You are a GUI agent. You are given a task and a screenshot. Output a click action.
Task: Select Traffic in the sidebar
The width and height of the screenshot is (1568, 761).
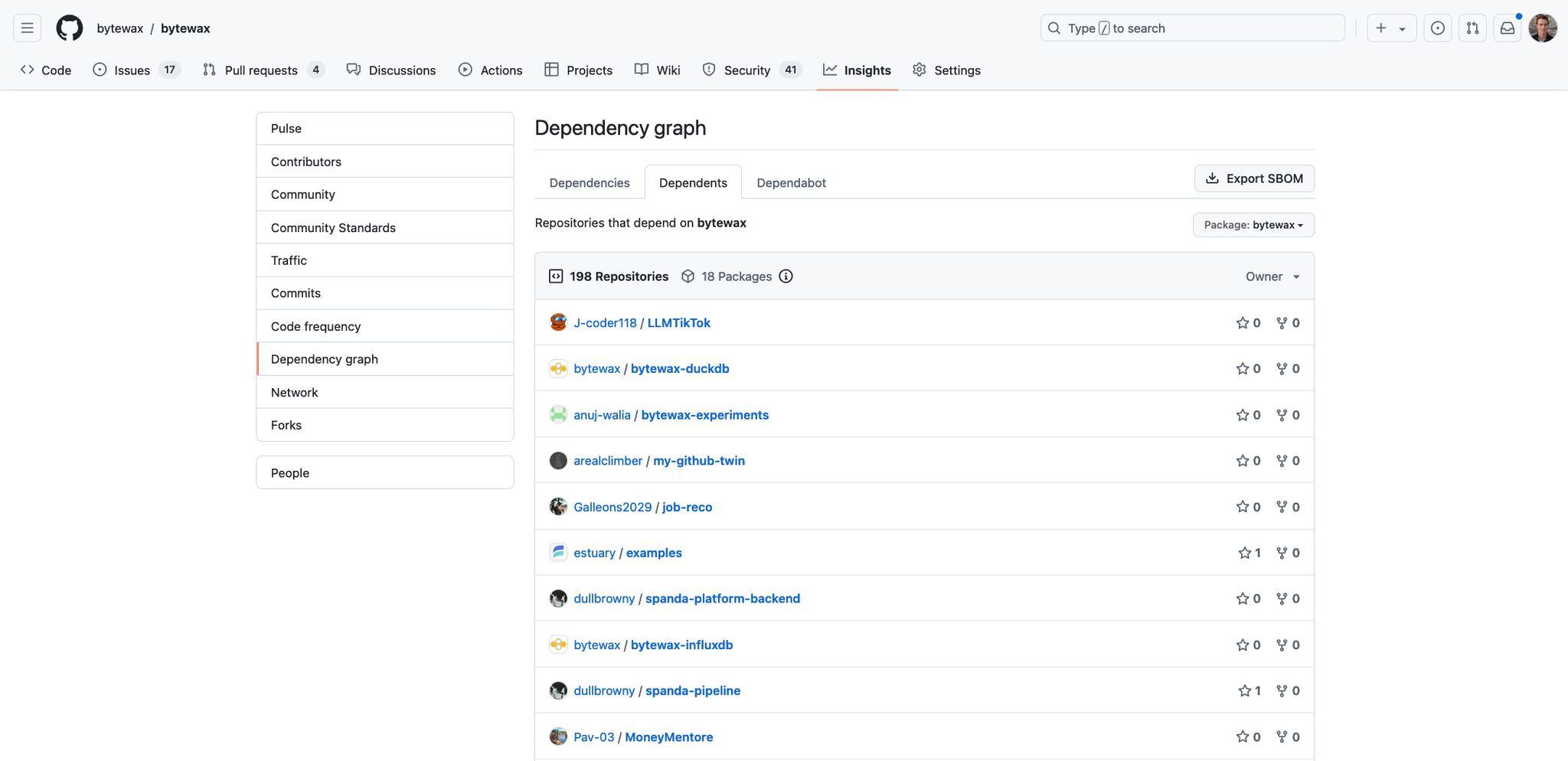pyautogui.click(x=385, y=260)
